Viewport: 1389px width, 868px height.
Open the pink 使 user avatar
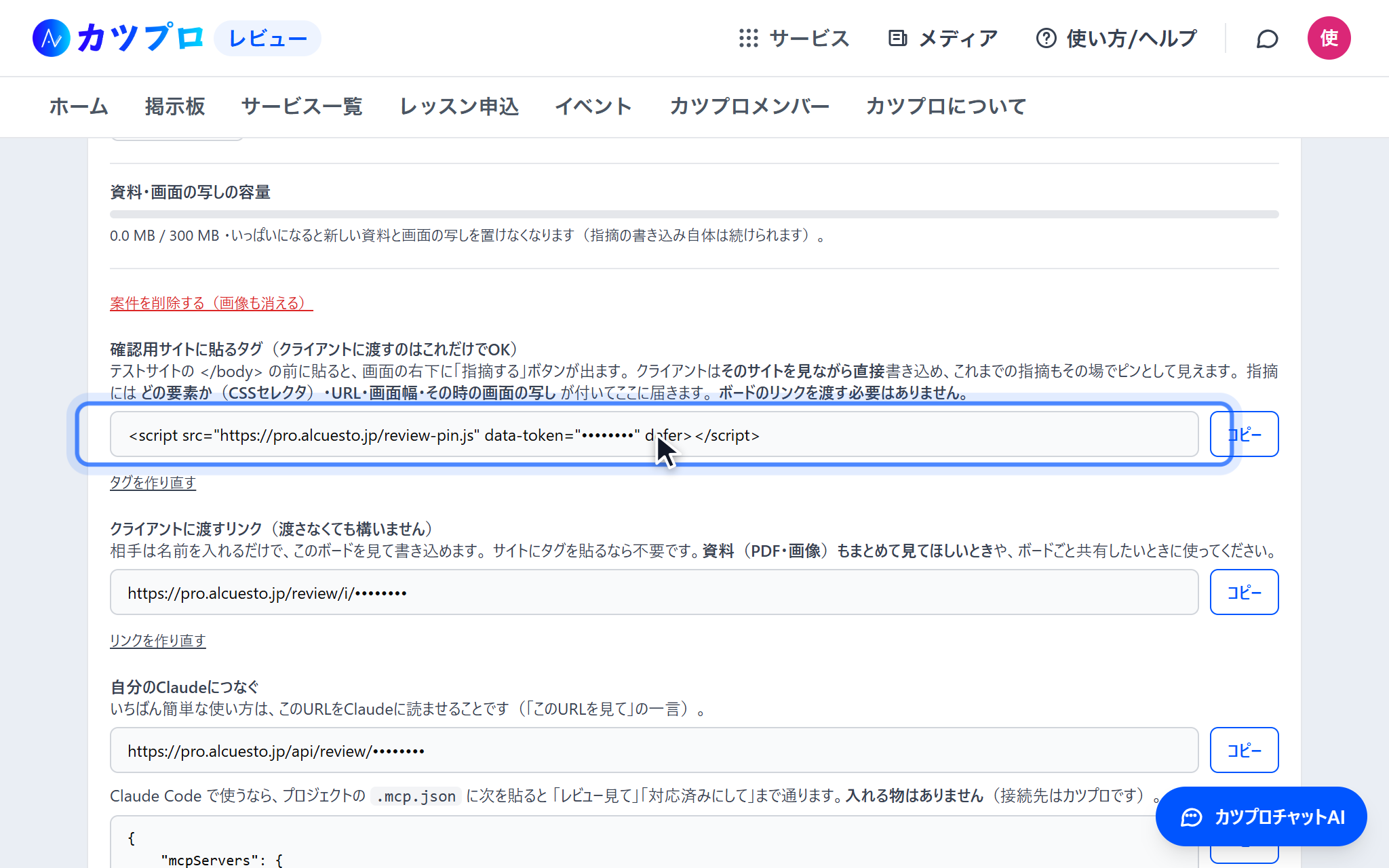point(1329,38)
